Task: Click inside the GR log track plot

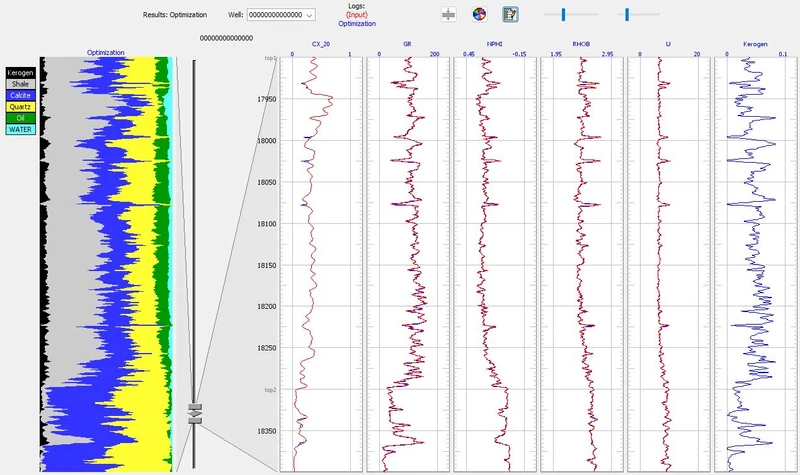Action: point(408,264)
